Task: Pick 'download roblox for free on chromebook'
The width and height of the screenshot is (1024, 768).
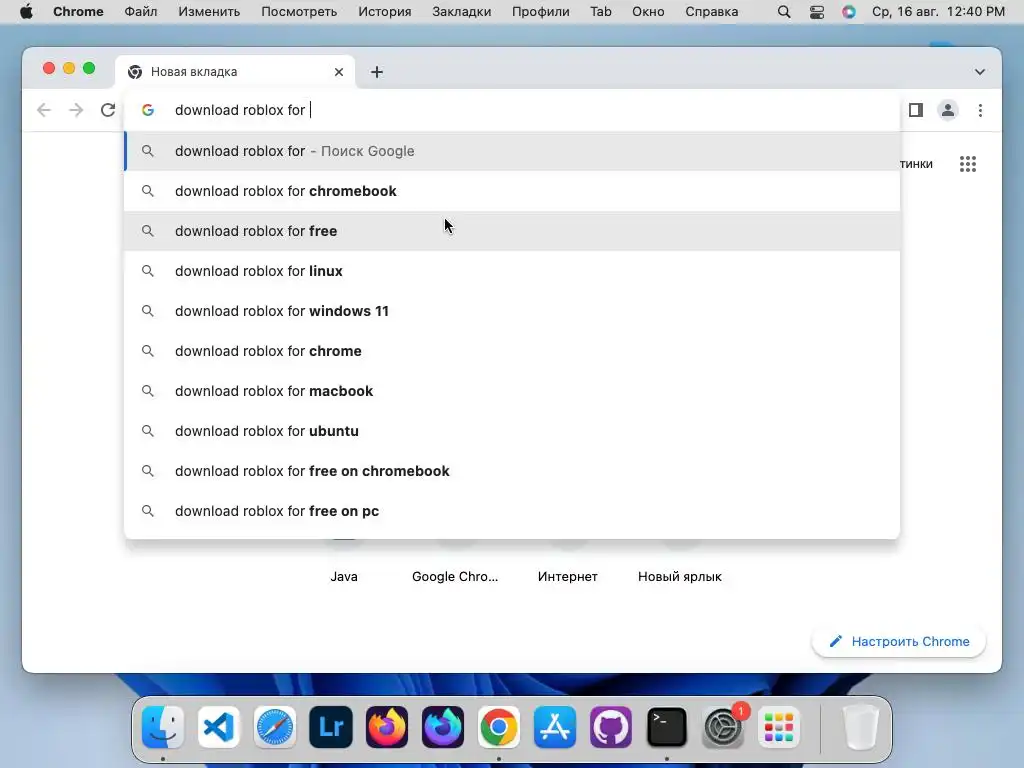Action: [x=512, y=471]
